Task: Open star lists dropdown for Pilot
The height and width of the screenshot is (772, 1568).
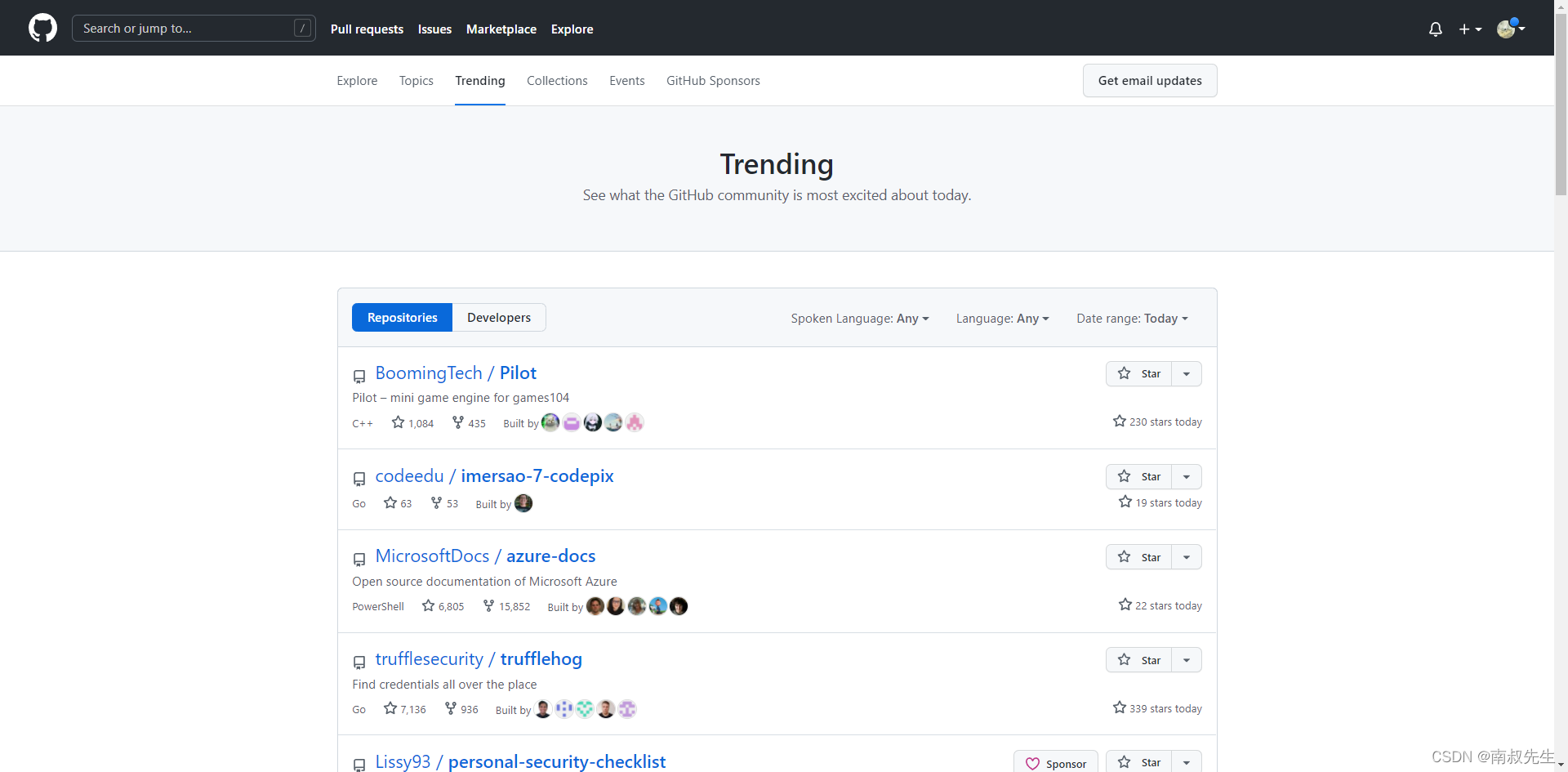Action: [1187, 373]
